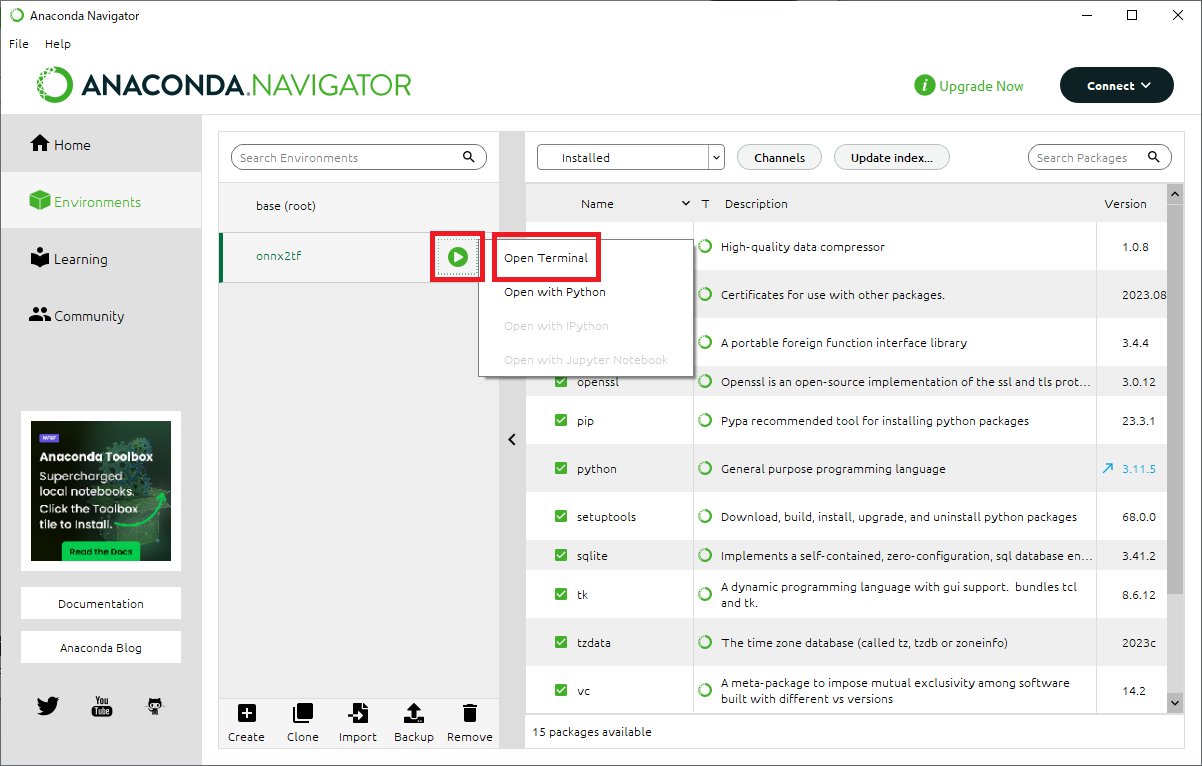Viewport: 1202px width, 766px height.
Task: Uncheck the setuptools package checkbox
Action: pyautogui.click(x=561, y=516)
